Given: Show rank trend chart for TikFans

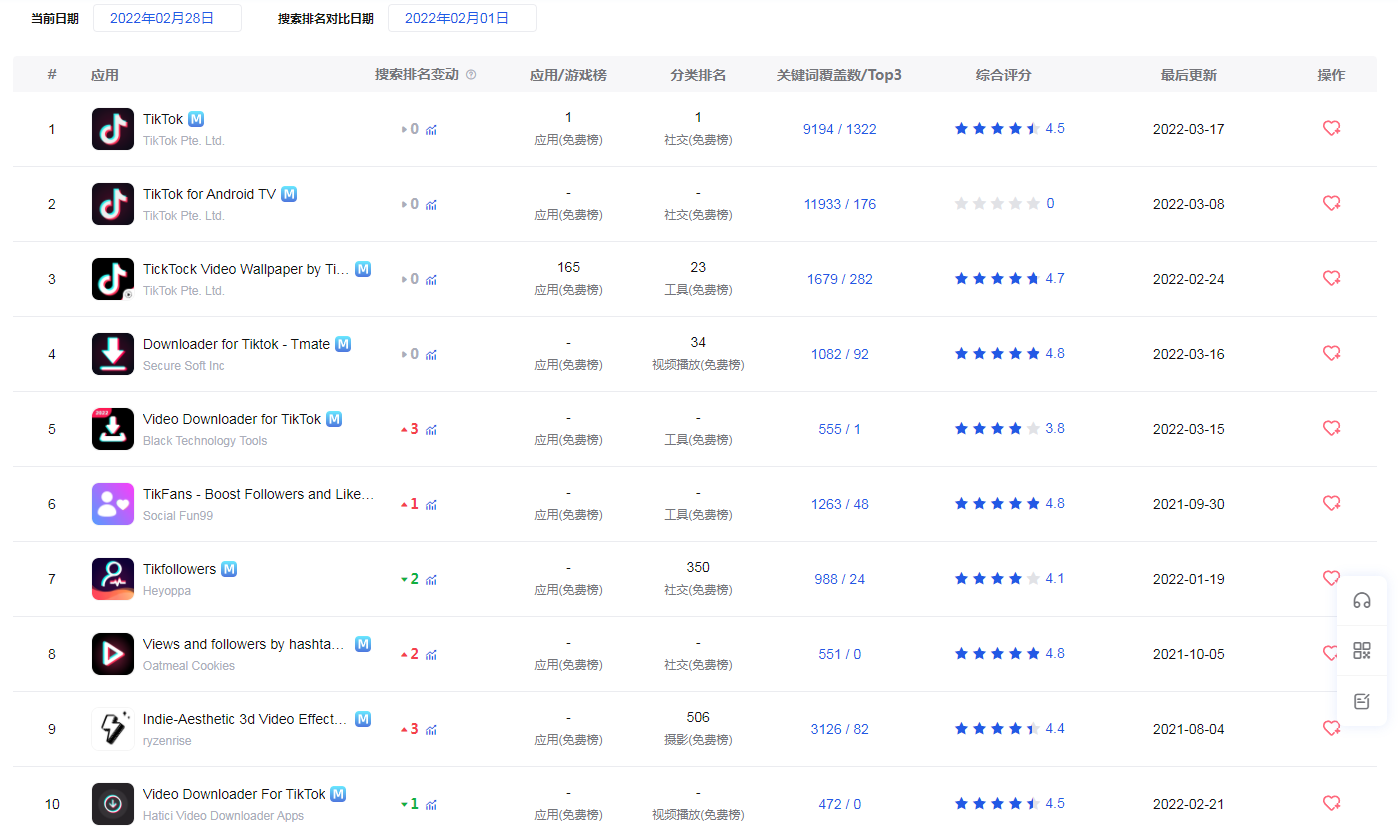Looking at the screenshot, I should coord(431,504).
